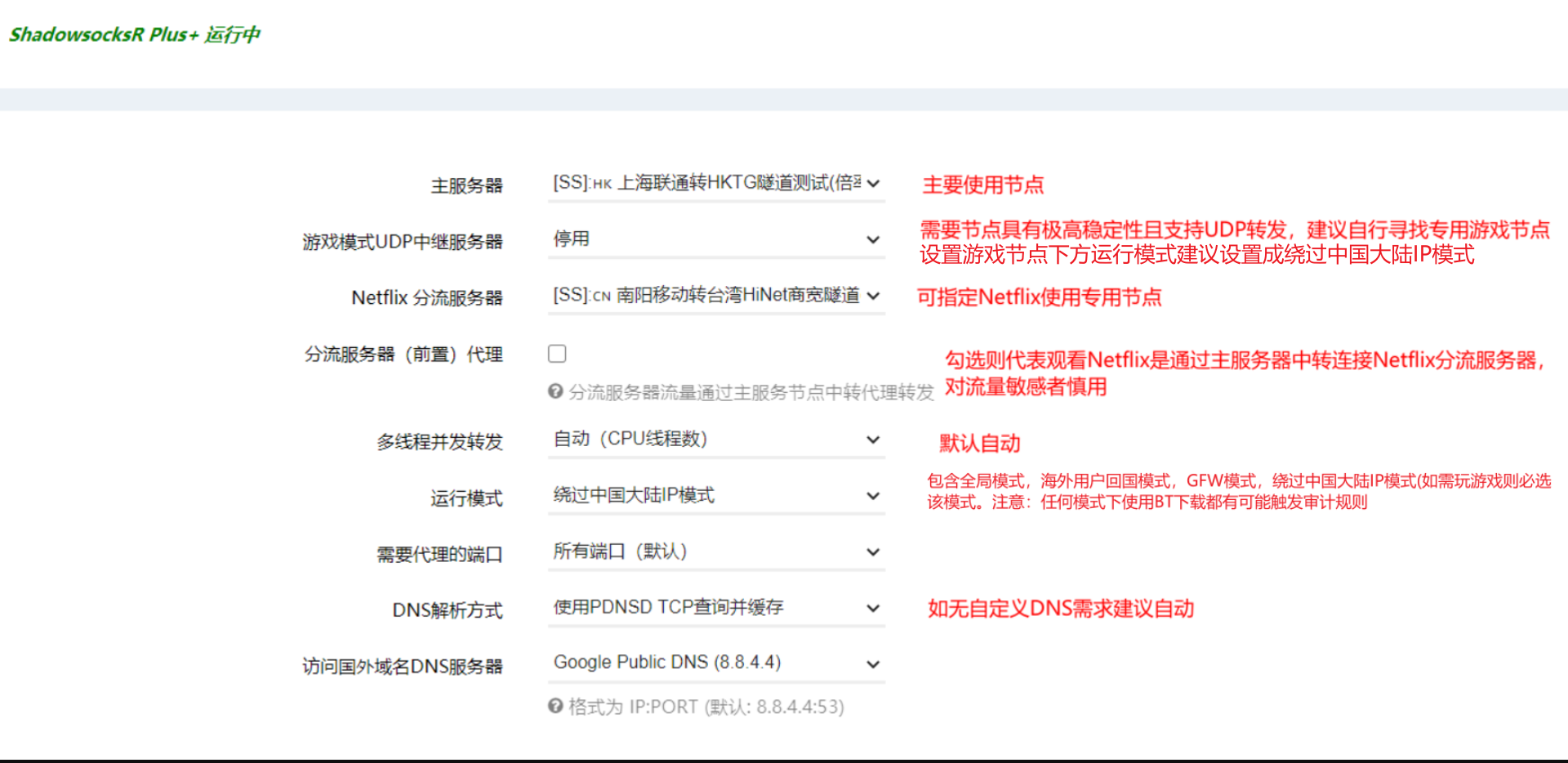Click the ShadowsocksR Plus+ 运行中 status title
1568x763 pixels.
tap(135, 34)
